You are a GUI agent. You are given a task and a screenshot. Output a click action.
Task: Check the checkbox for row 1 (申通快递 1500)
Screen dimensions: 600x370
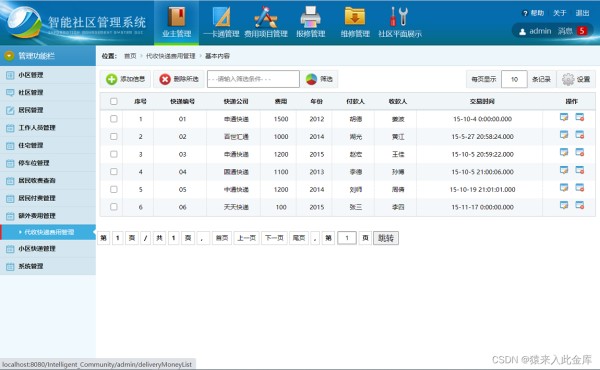pos(114,119)
